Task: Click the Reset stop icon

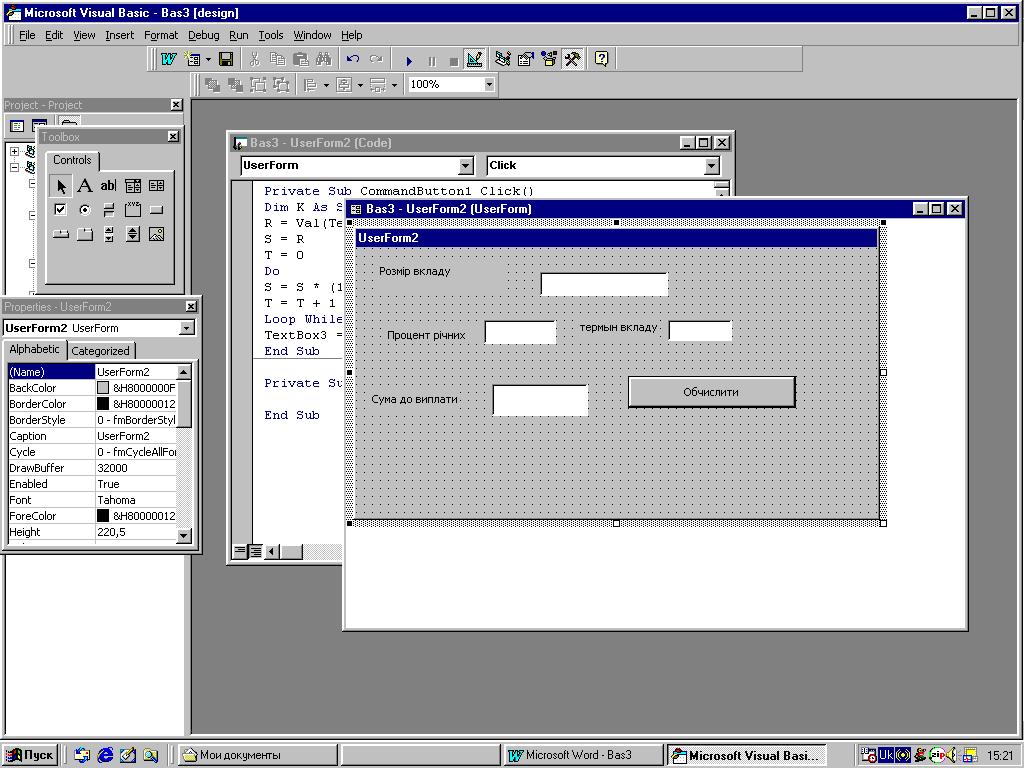Action: pyautogui.click(x=454, y=61)
